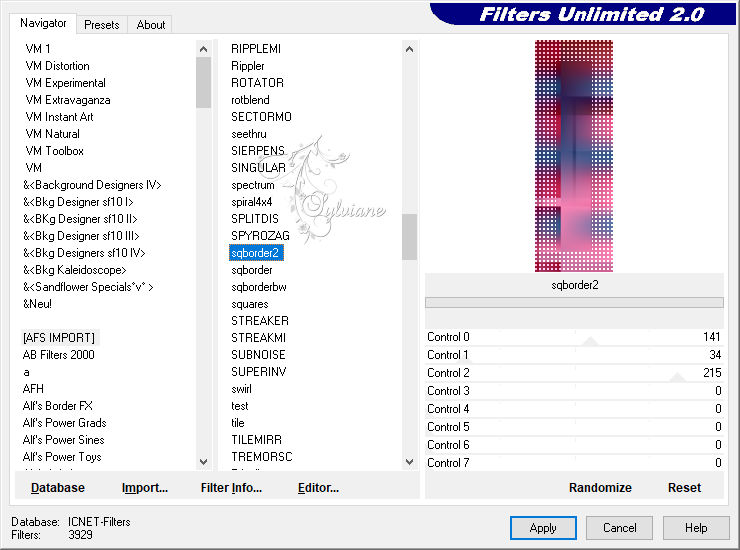Choose STREAKER filter
The height and width of the screenshot is (550, 740).
click(x=260, y=321)
